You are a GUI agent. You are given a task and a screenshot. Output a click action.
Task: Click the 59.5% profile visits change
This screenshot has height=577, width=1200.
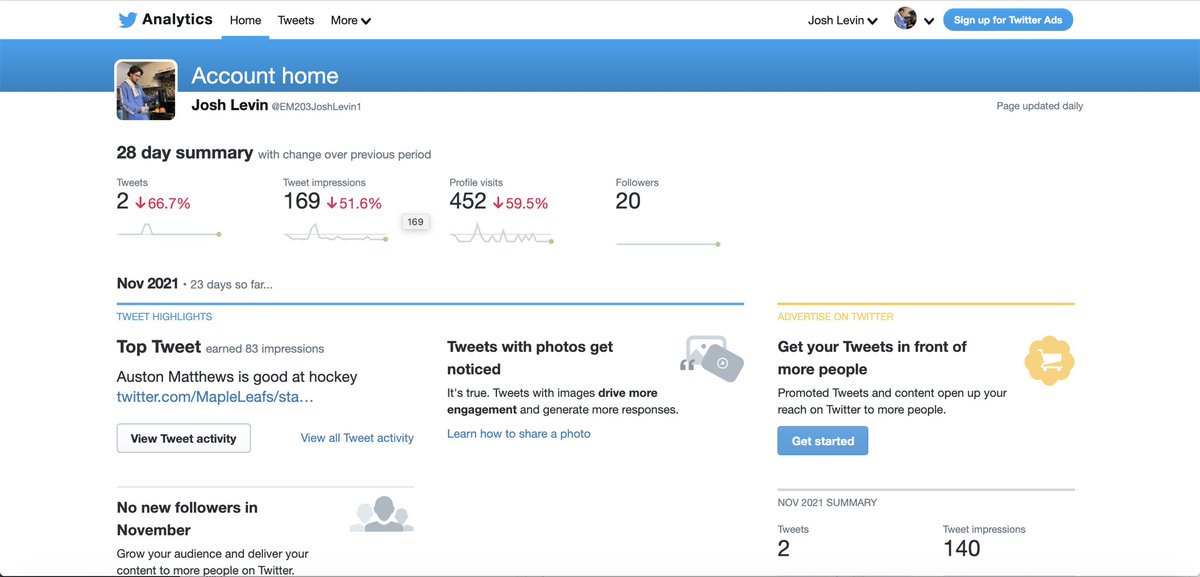(521, 203)
